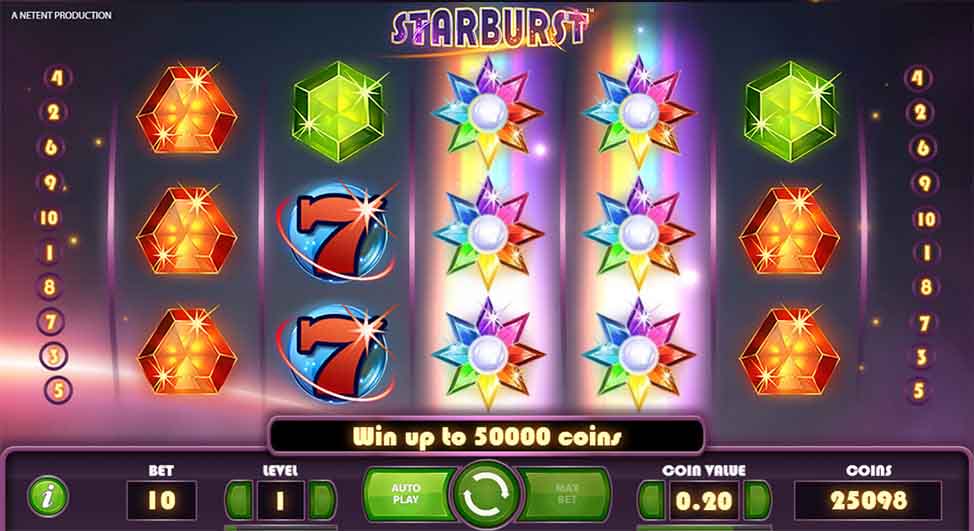Click the middle red seven symbol
This screenshot has width=974, height=531.
tap(337, 231)
